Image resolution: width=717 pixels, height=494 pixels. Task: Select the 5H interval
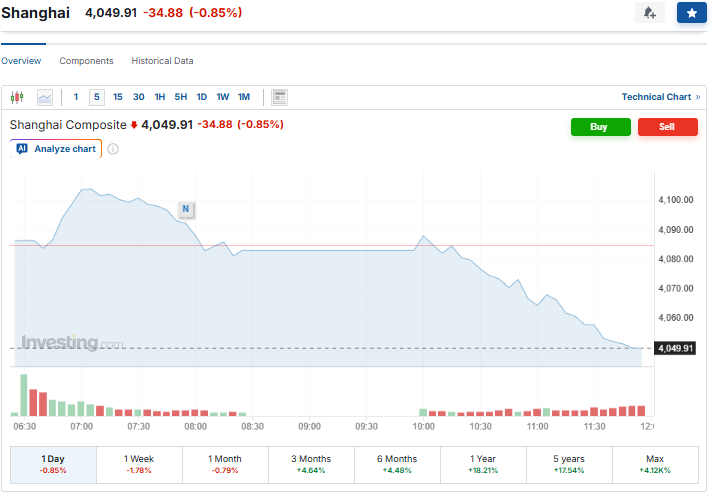181,97
